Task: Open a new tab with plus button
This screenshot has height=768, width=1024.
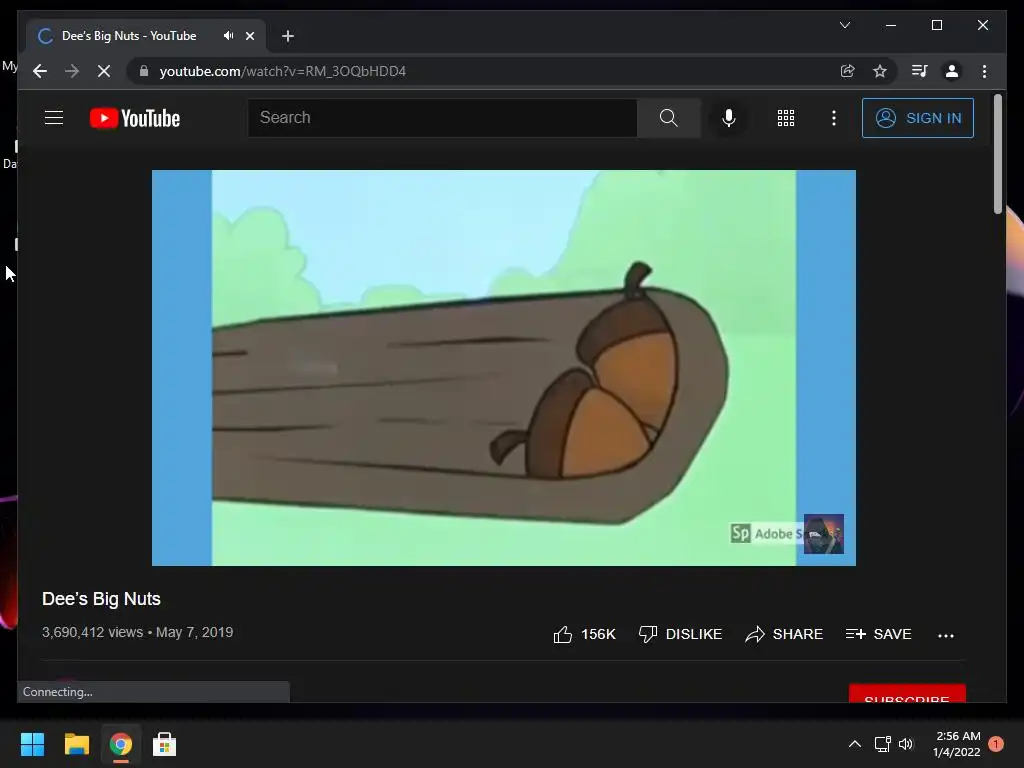Action: point(287,36)
